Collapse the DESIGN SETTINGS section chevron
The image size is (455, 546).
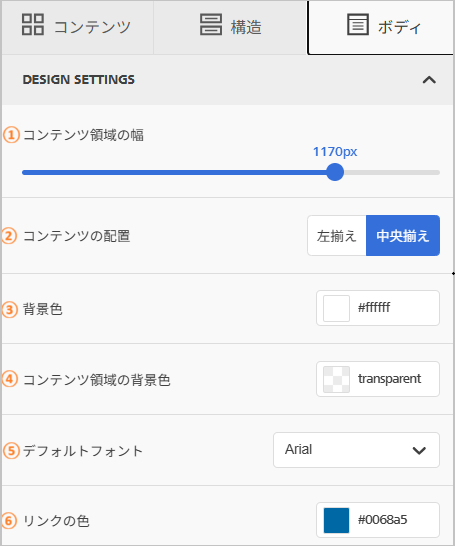[x=429, y=80]
